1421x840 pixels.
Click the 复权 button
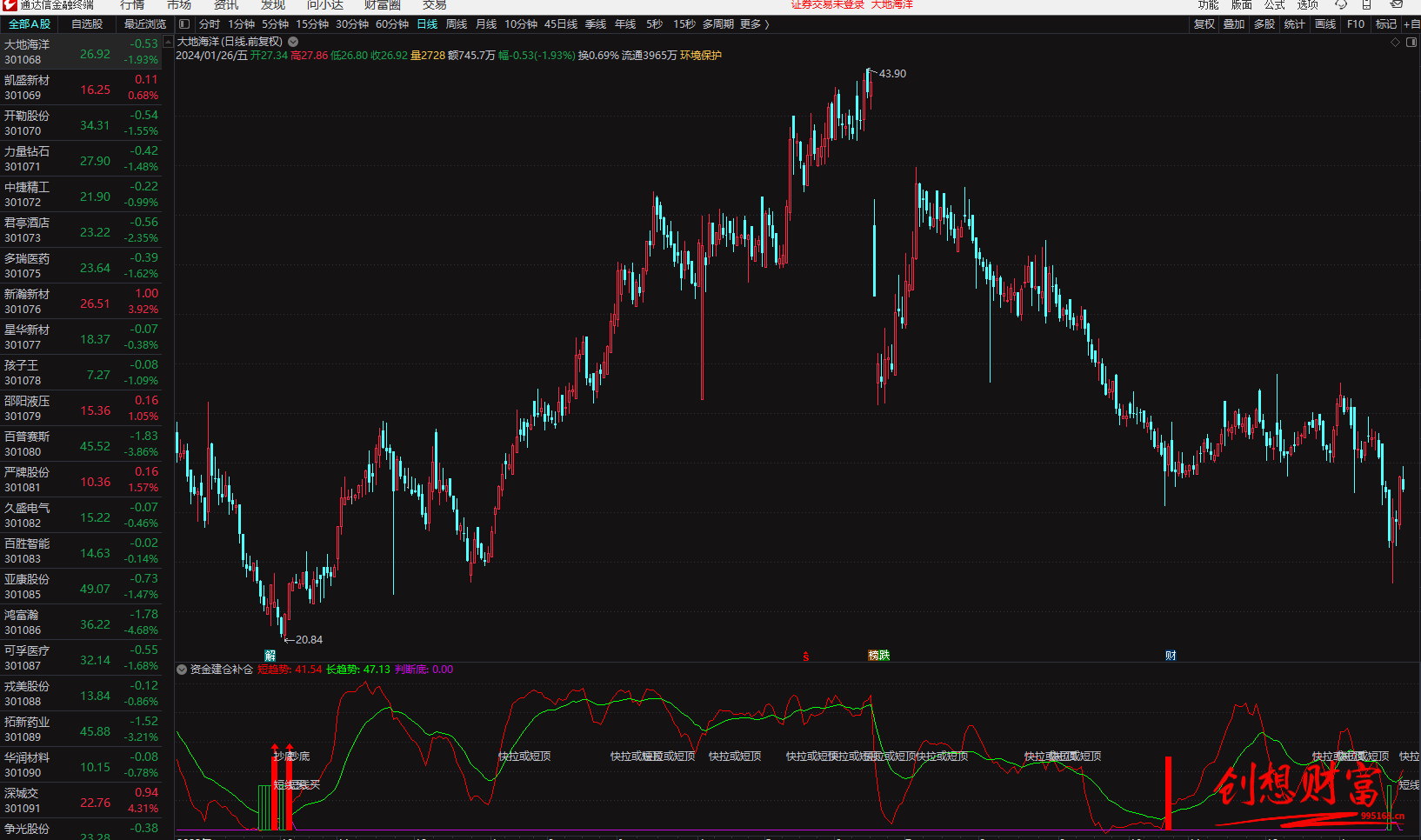(x=1204, y=24)
